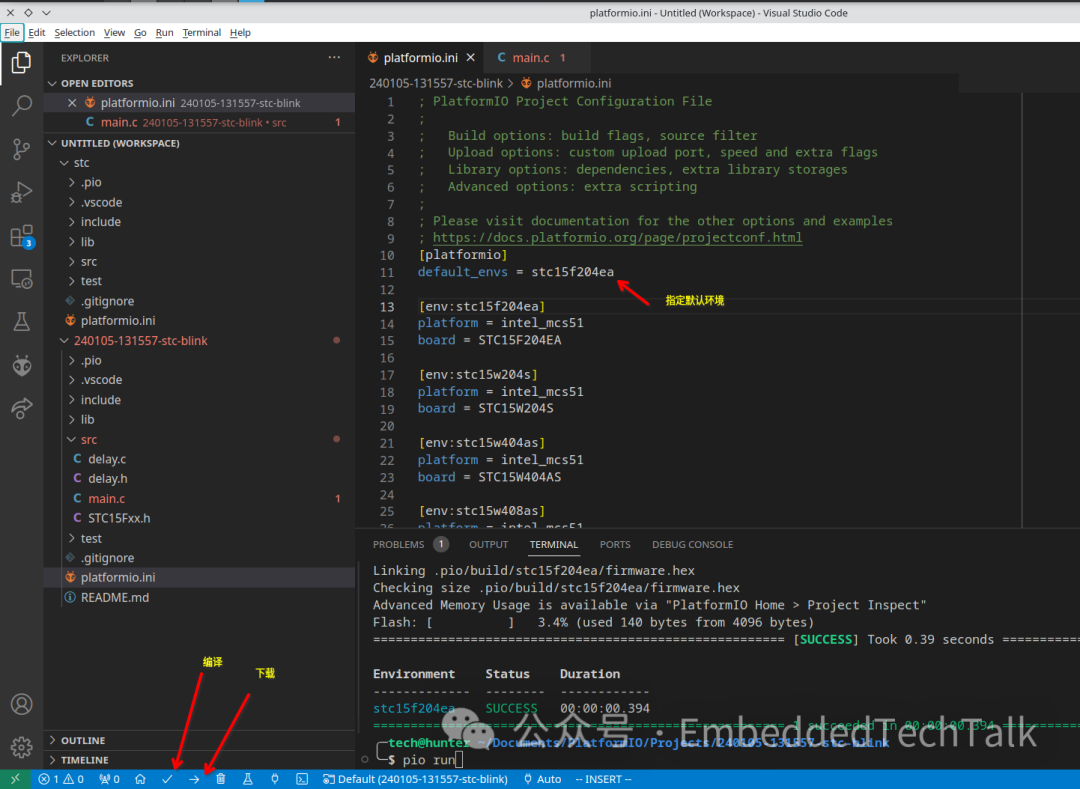Open the Extensions view showing 3 updates
The height and width of the screenshot is (789, 1080).
point(22,236)
